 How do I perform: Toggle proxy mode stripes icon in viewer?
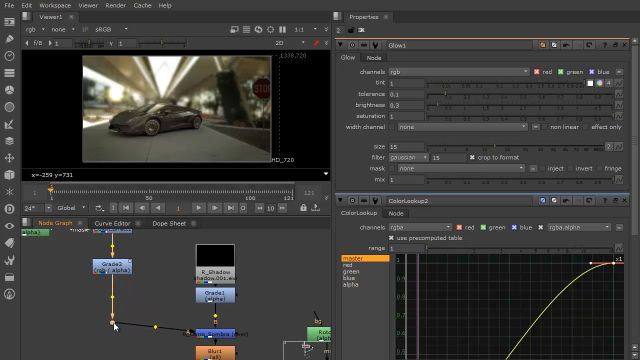(247, 29)
